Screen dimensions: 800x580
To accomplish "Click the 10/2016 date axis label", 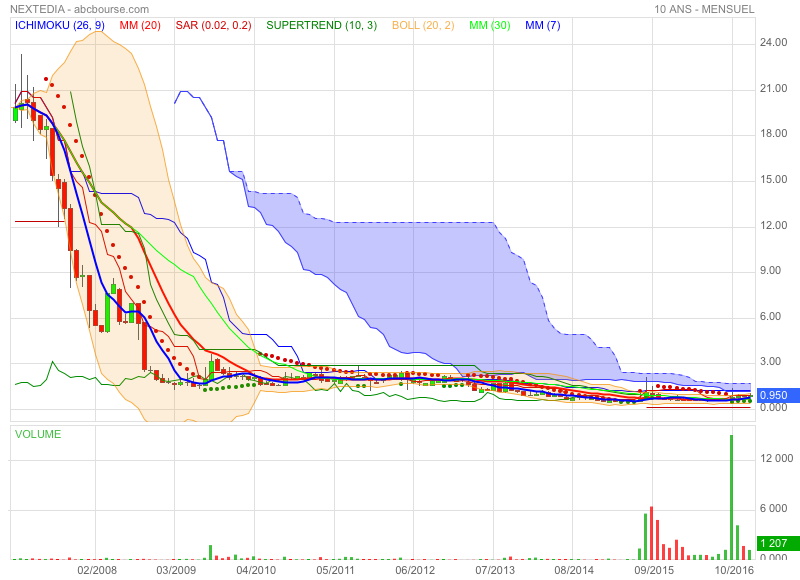I will [734, 570].
